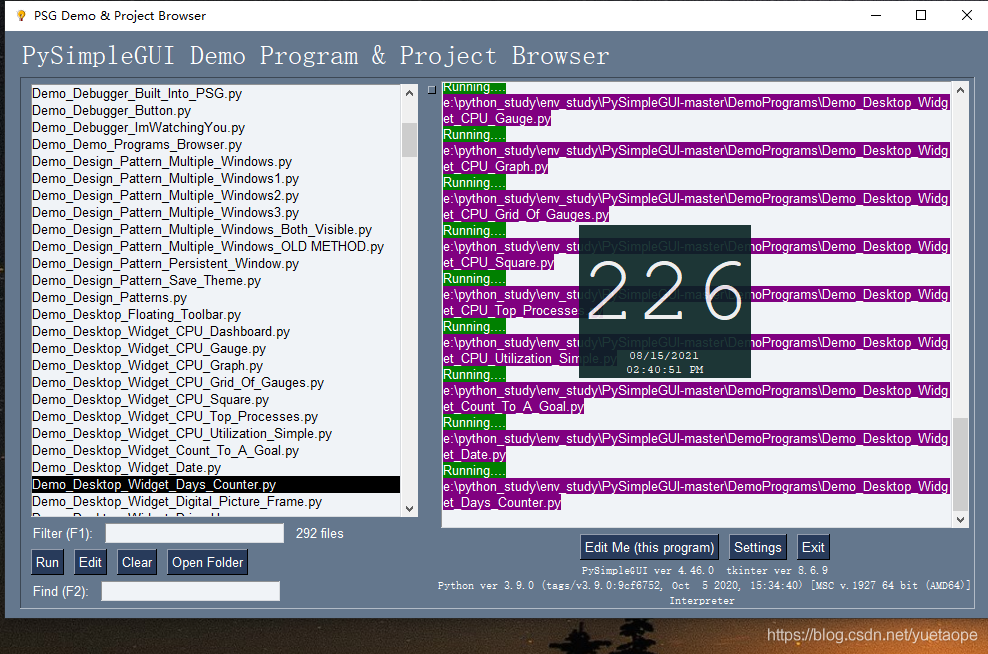Open the Settings button
Viewport: 988px width, 654px height.
click(x=757, y=547)
